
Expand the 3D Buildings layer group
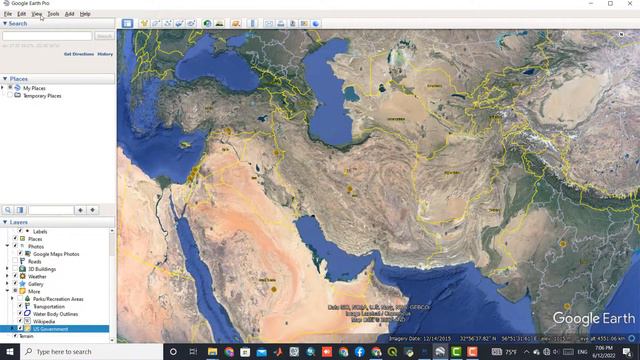click(7, 269)
